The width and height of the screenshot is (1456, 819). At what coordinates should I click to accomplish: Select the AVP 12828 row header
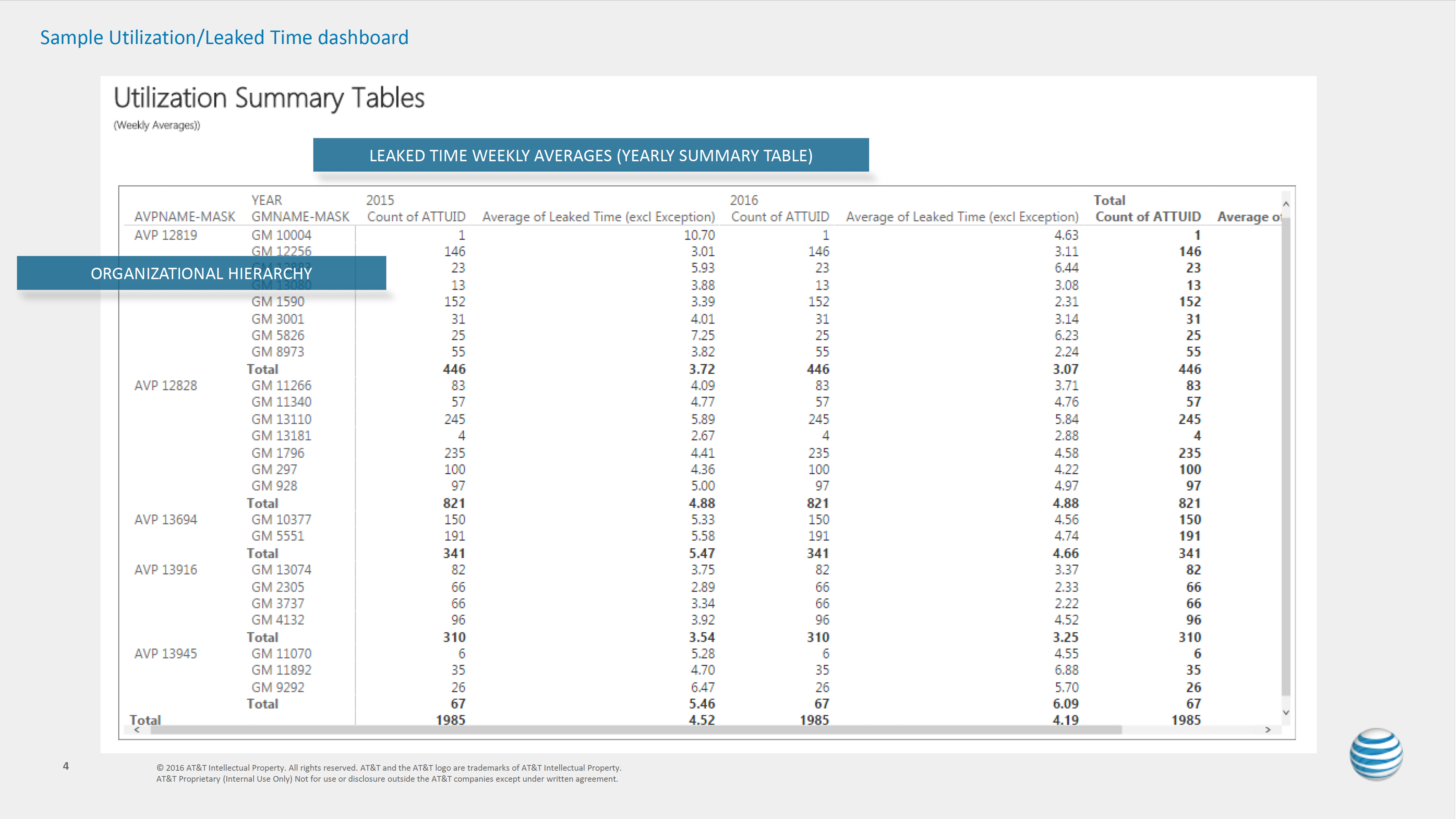[x=166, y=386]
